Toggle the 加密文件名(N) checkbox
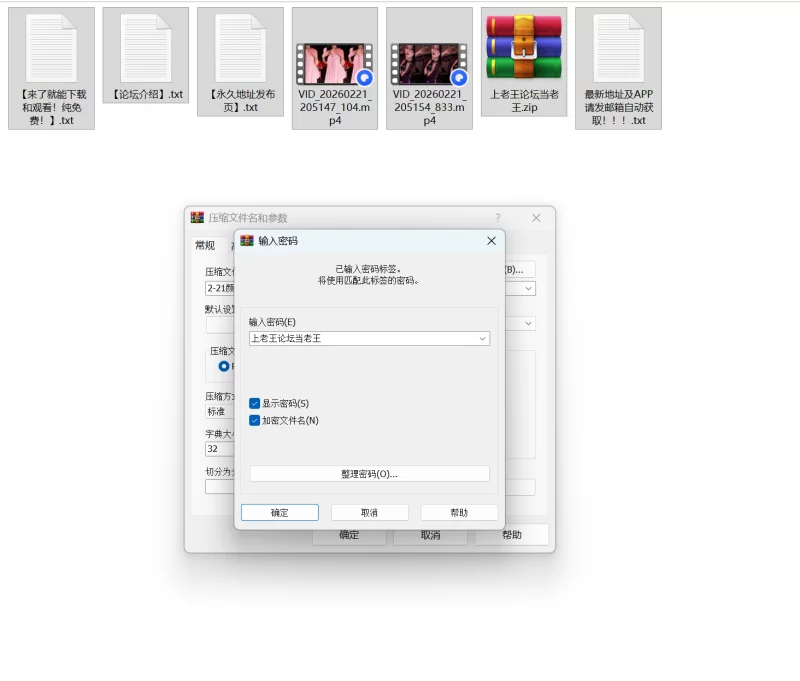800x681 pixels. click(x=255, y=420)
